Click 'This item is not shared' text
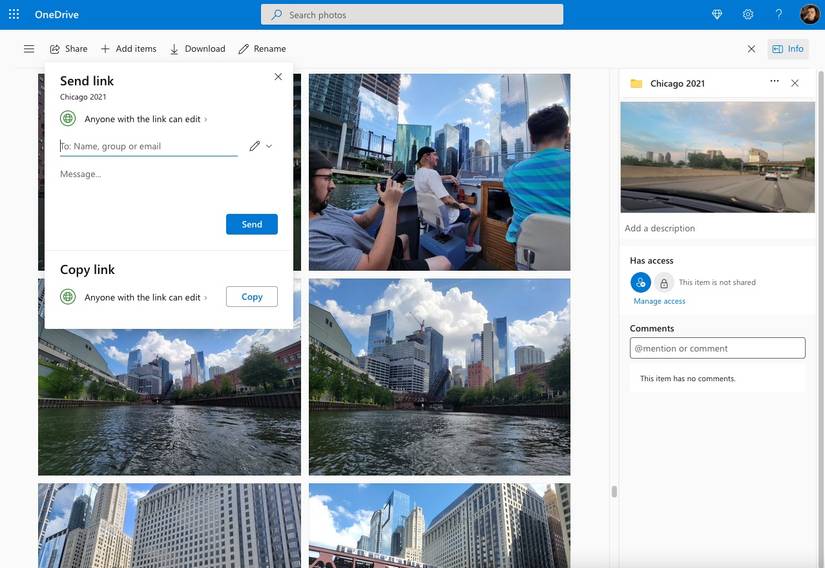Viewport: 825px width, 568px height. pyautogui.click(x=717, y=282)
